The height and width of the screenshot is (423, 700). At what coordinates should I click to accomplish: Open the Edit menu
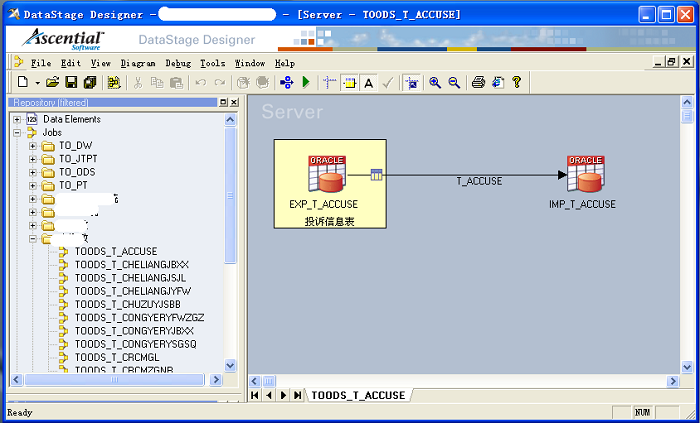(71, 63)
